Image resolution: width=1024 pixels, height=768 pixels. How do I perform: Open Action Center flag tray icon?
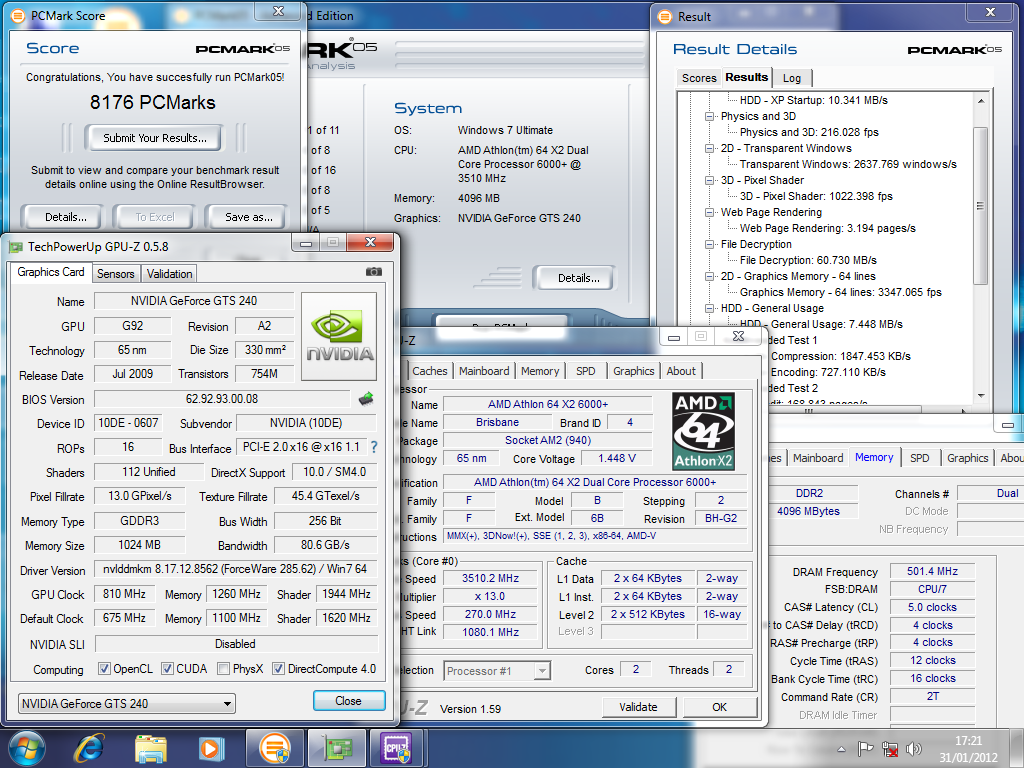(865, 748)
